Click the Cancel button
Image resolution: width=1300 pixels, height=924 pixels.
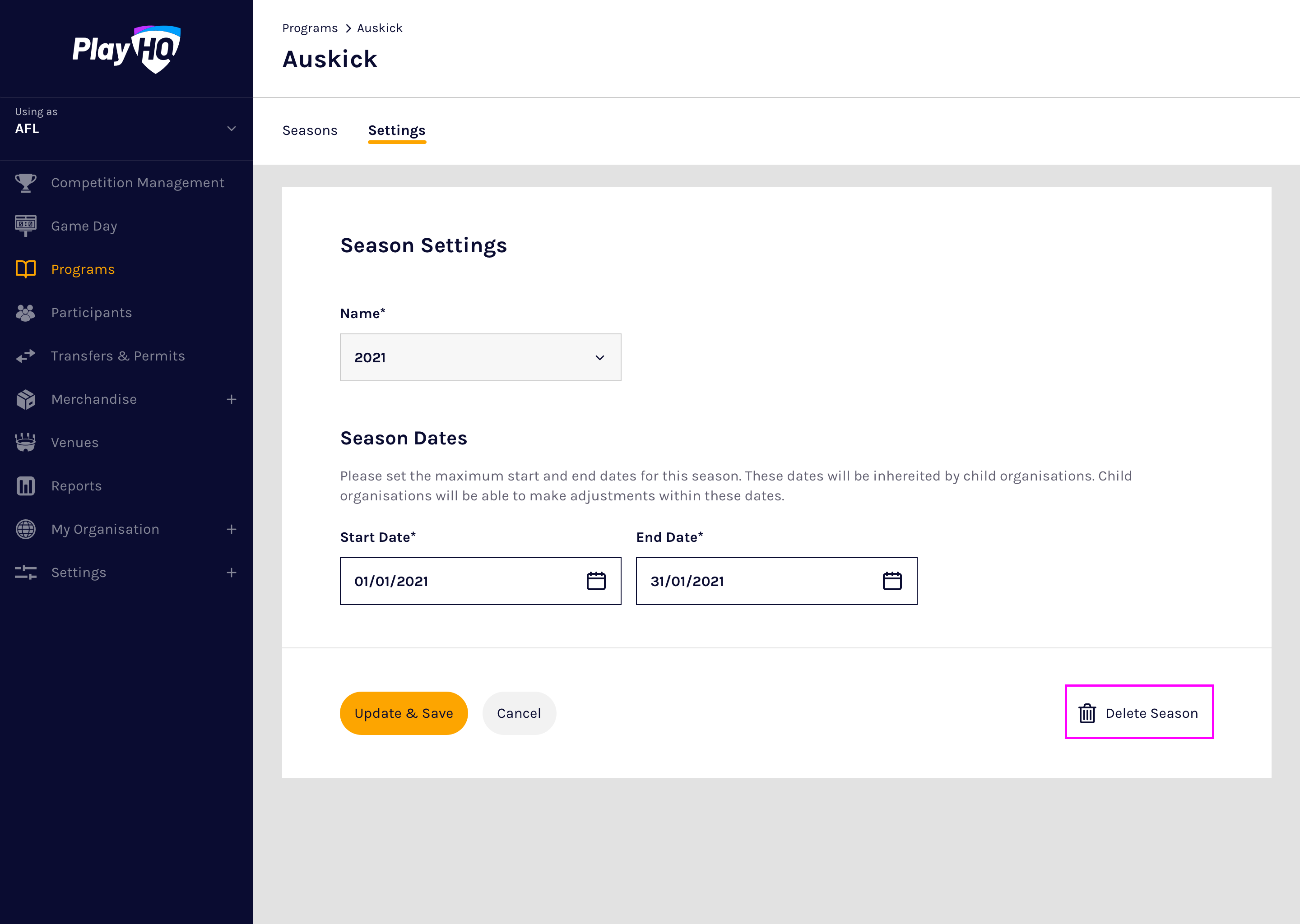519,713
